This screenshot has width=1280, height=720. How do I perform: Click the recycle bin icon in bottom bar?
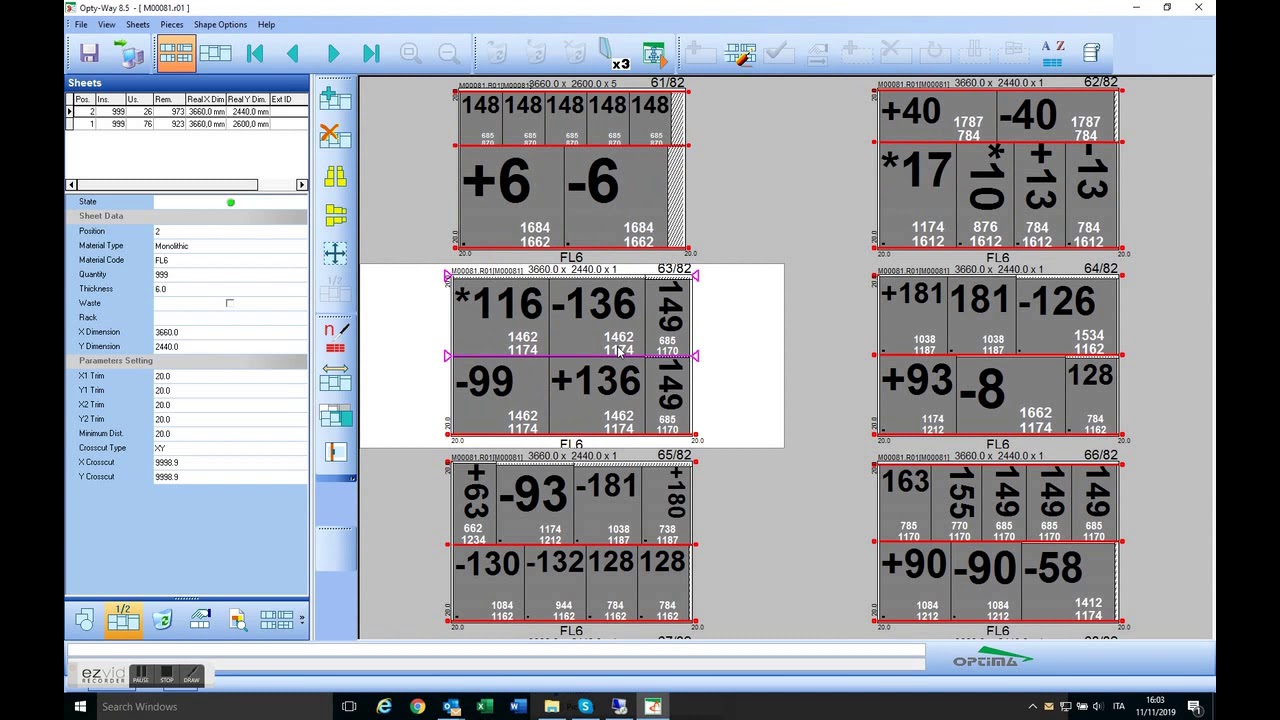pyautogui.click(x=162, y=621)
